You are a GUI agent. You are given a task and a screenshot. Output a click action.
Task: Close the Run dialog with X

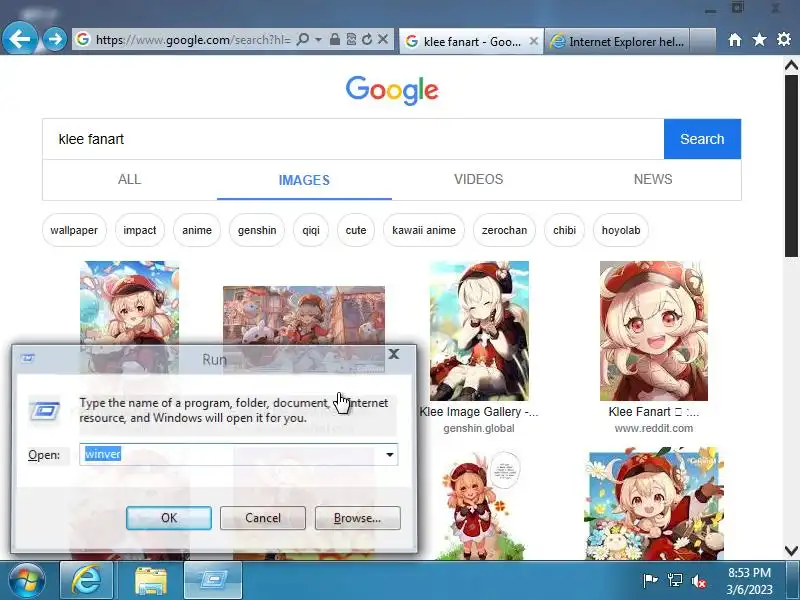pyautogui.click(x=393, y=354)
